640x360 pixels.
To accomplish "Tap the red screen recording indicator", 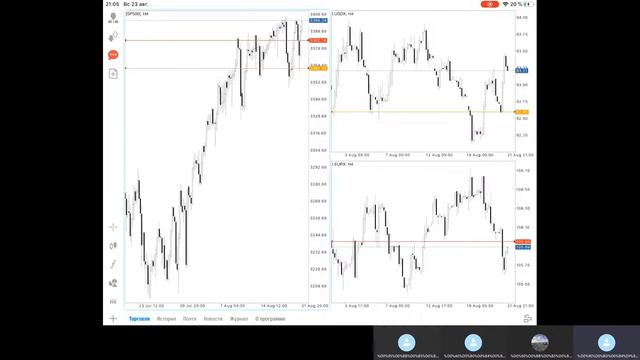I will click(489, 4).
